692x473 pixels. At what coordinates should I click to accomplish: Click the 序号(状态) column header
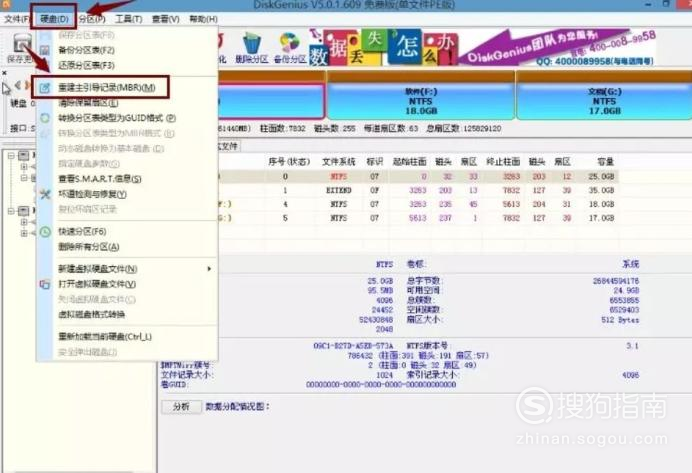click(289, 162)
